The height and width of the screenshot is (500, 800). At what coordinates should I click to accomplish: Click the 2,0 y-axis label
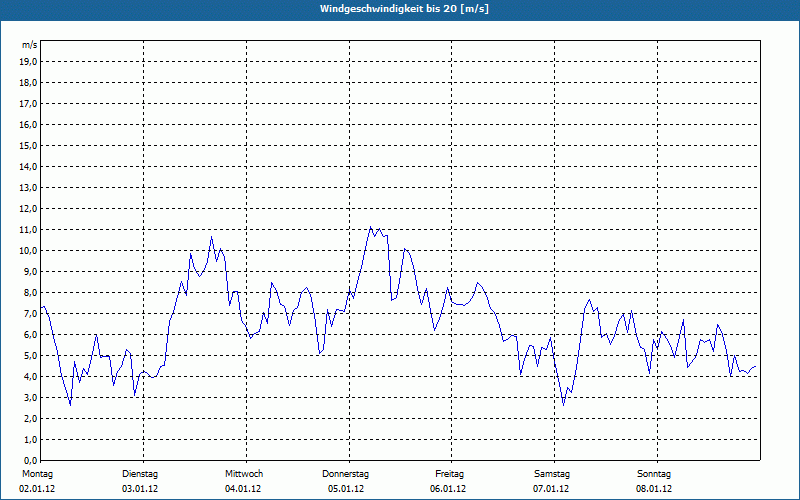tap(29, 418)
